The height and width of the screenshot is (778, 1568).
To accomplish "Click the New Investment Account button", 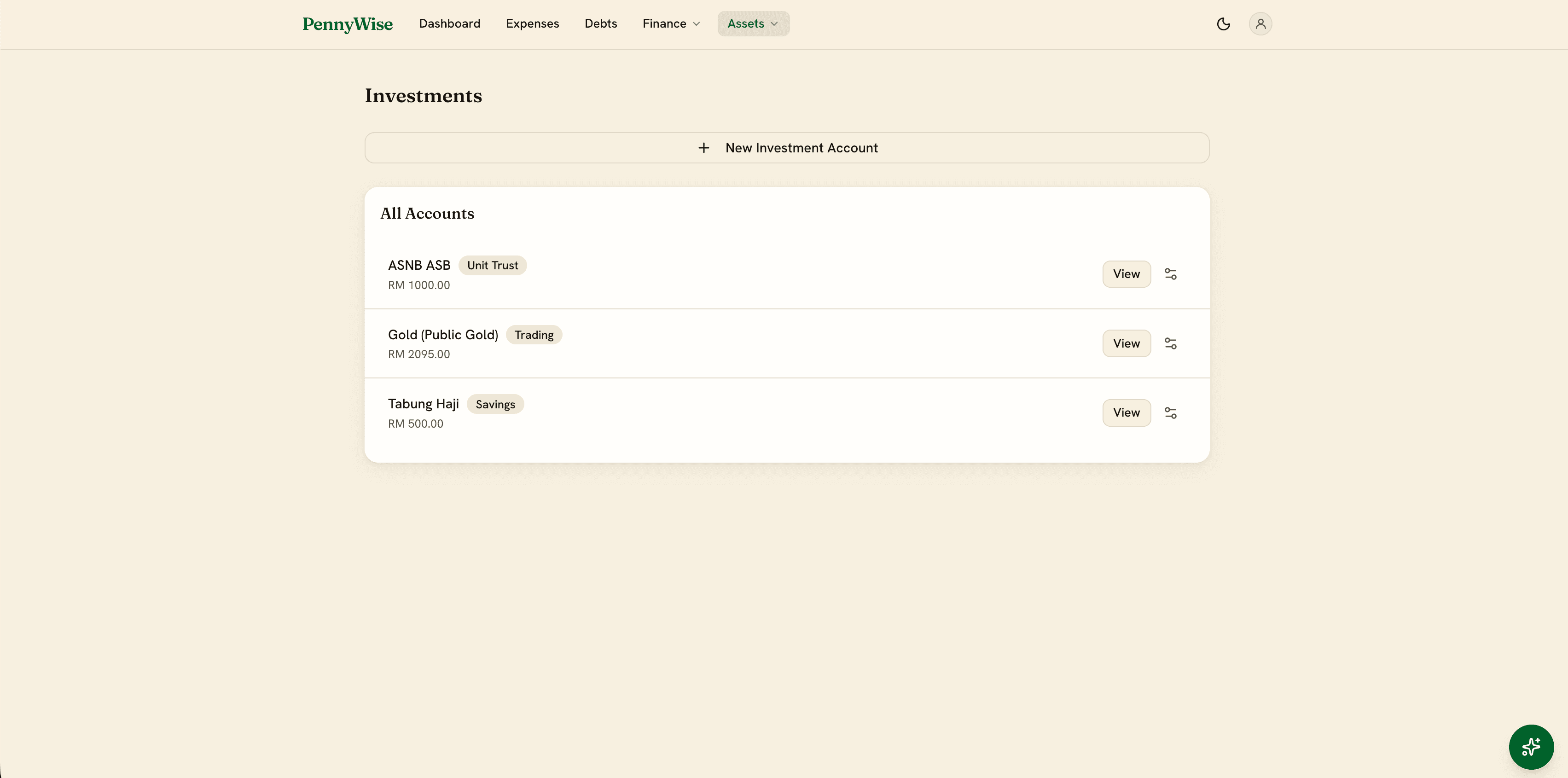I will tap(786, 148).
